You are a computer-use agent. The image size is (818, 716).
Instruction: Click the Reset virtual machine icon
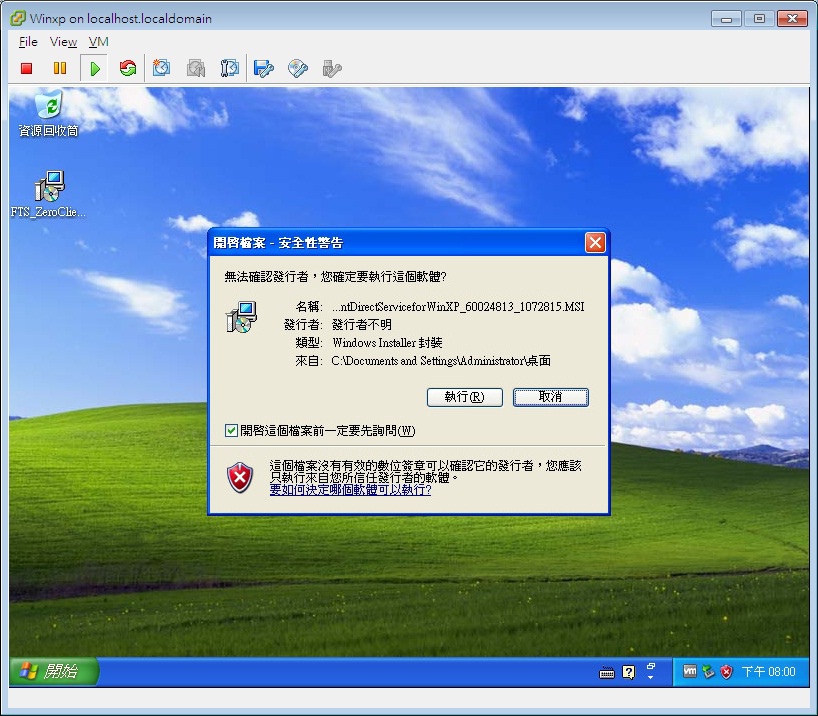pyautogui.click(x=127, y=68)
